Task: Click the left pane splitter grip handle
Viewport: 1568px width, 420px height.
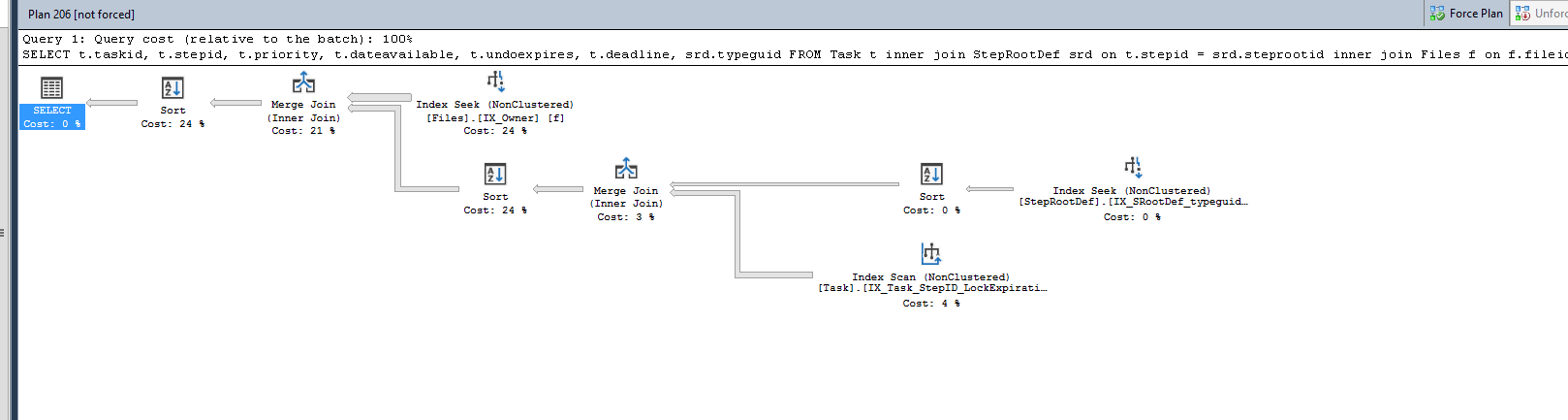Action: (3, 233)
